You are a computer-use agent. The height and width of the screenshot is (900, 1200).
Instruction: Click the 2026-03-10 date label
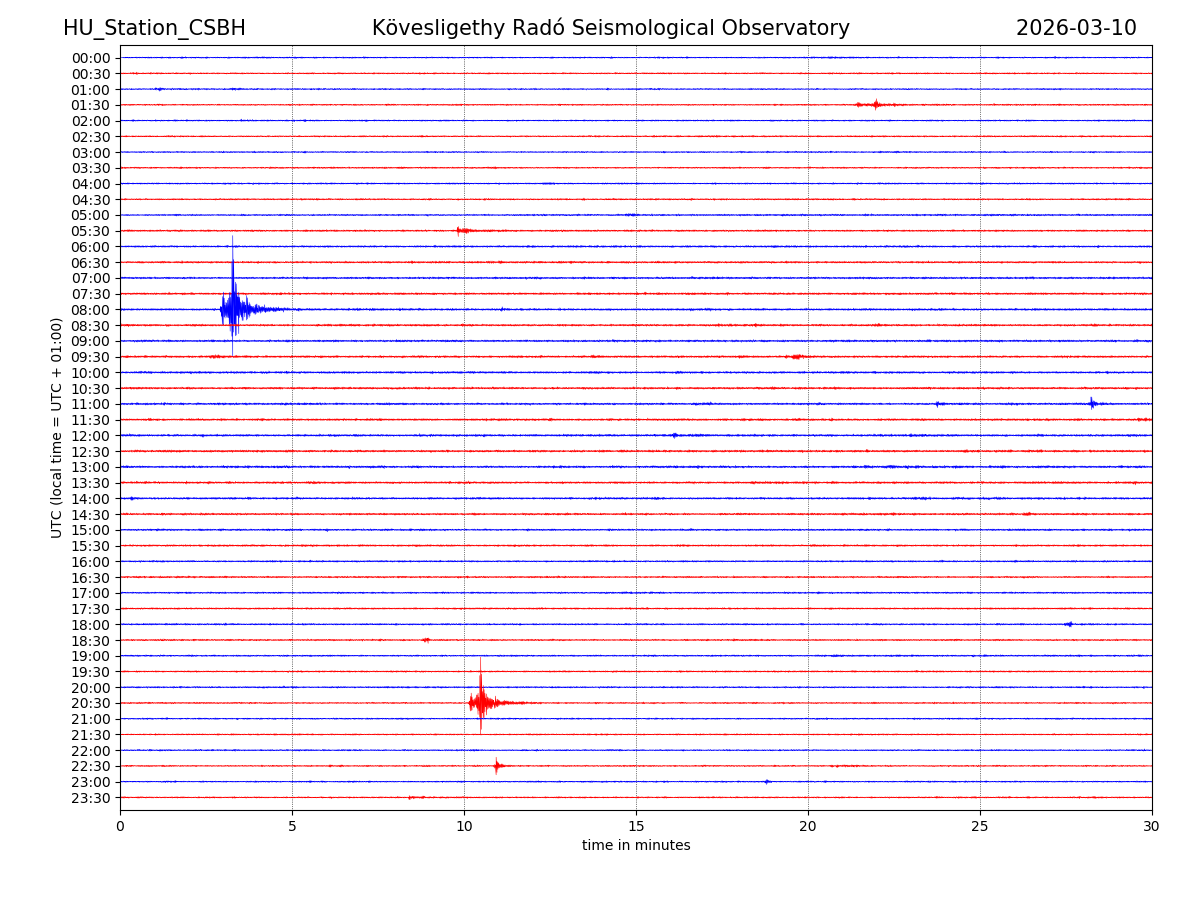click(x=1076, y=28)
